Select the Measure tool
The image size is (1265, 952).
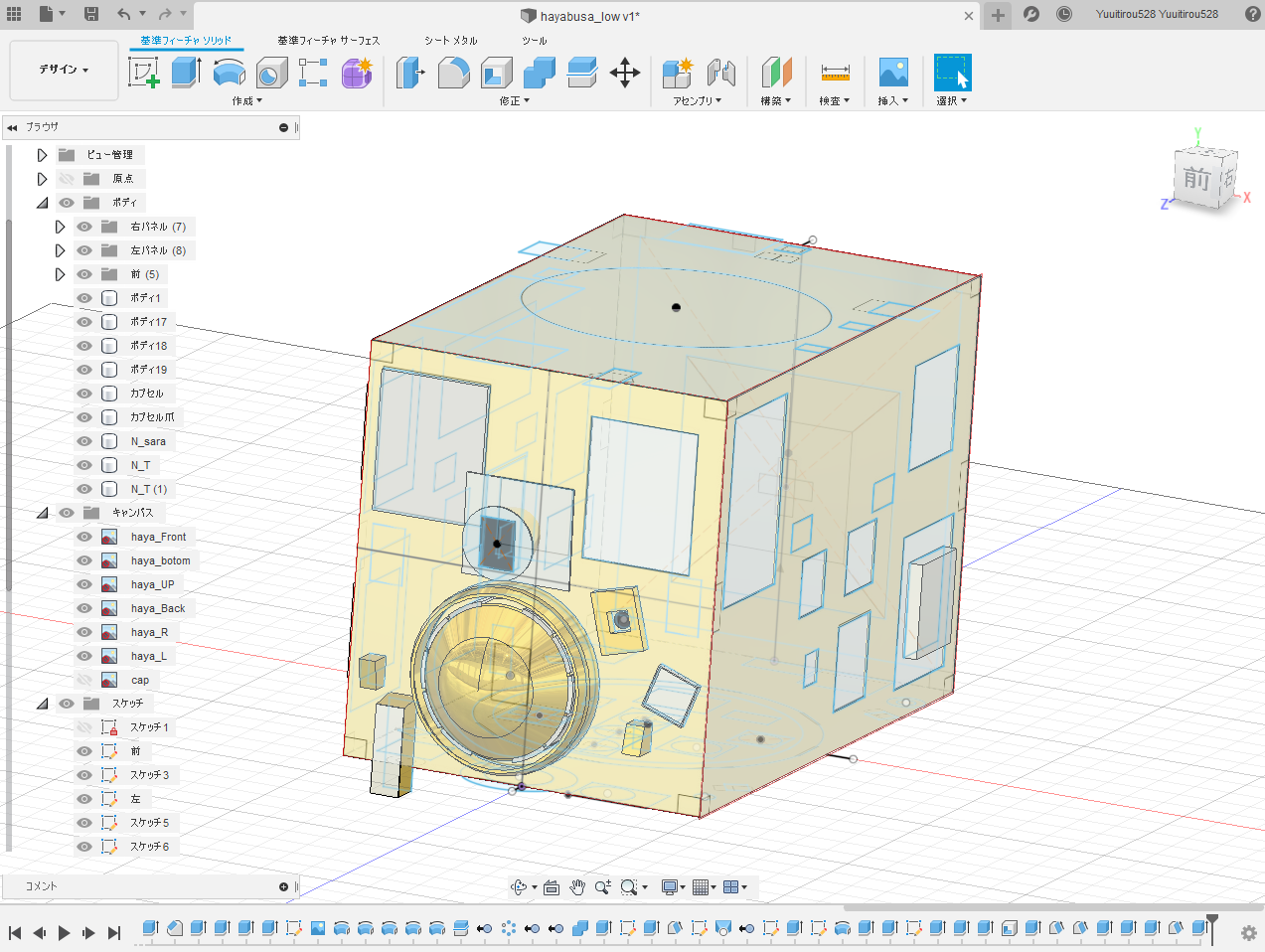coord(835,73)
